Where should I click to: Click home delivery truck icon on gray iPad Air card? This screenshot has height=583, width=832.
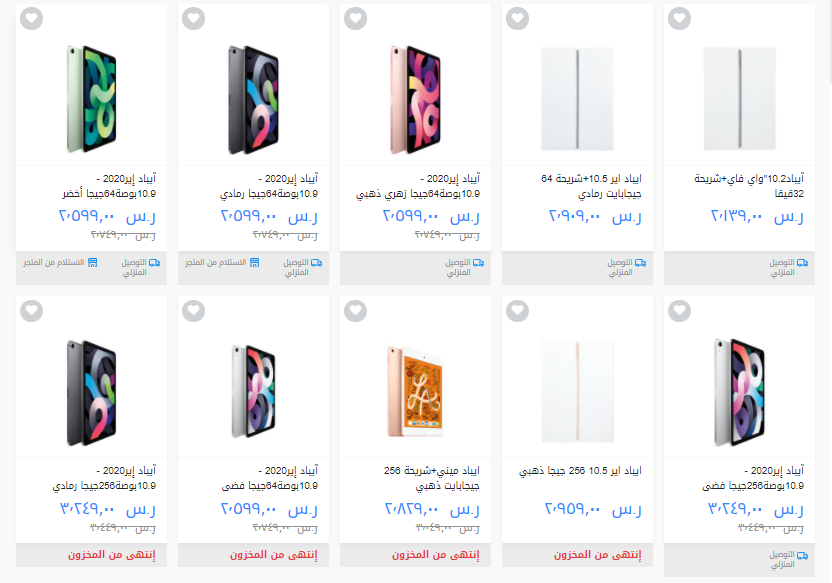click(316, 263)
